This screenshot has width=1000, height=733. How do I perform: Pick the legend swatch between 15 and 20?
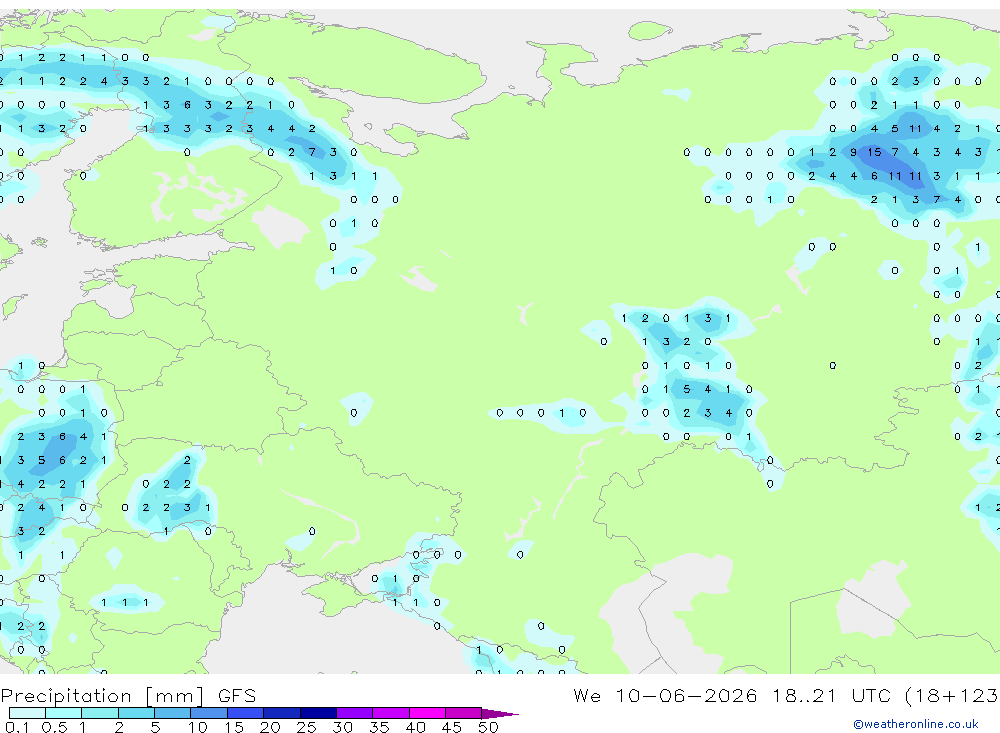point(246,713)
